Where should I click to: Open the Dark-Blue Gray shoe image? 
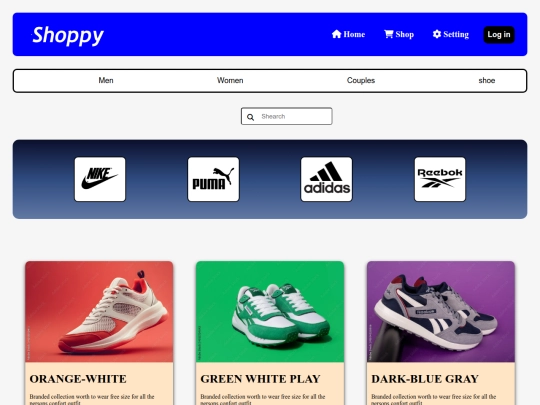point(441,311)
